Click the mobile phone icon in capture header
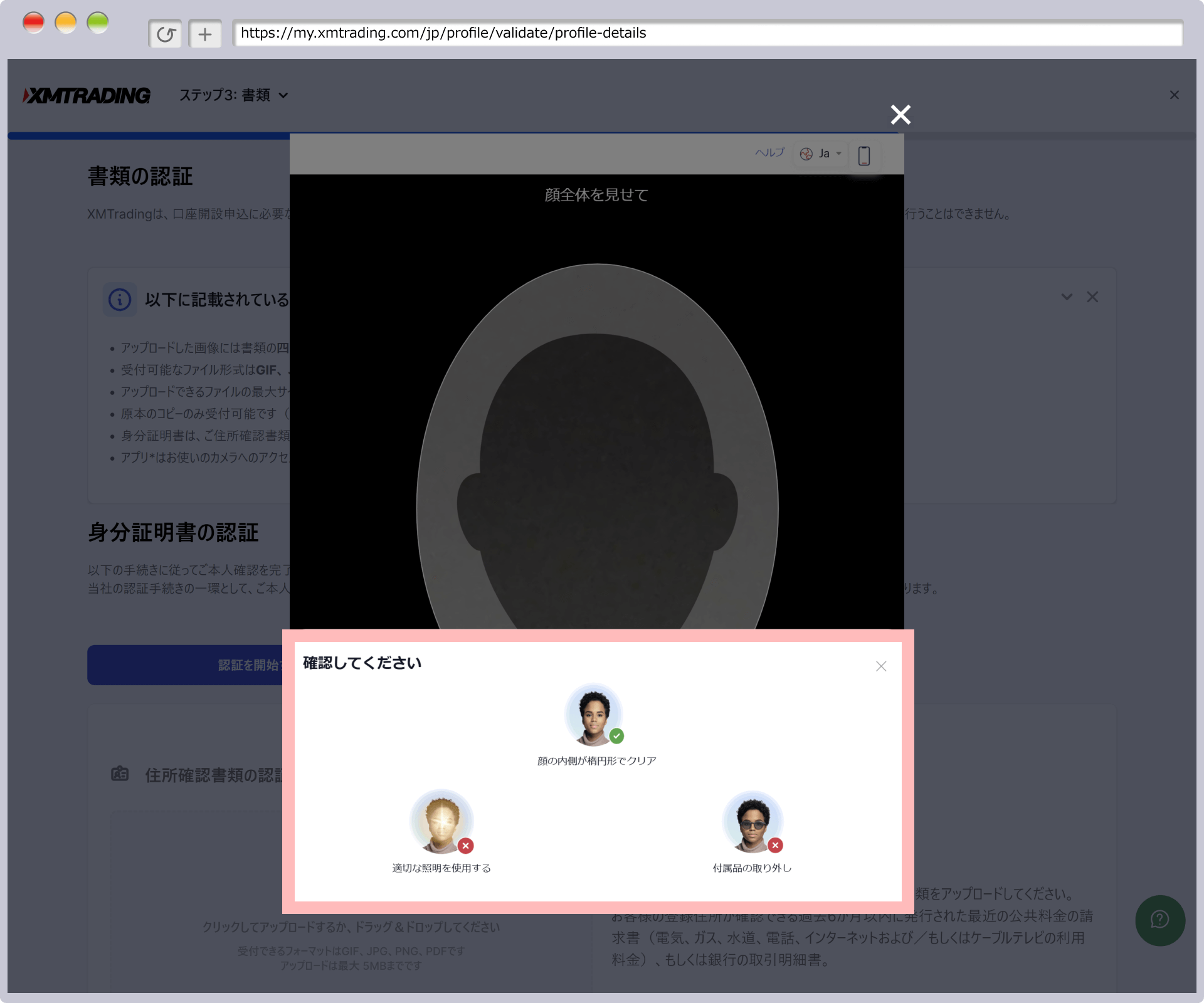Viewport: 1204px width, 1003px height. [x=863, y=155]
